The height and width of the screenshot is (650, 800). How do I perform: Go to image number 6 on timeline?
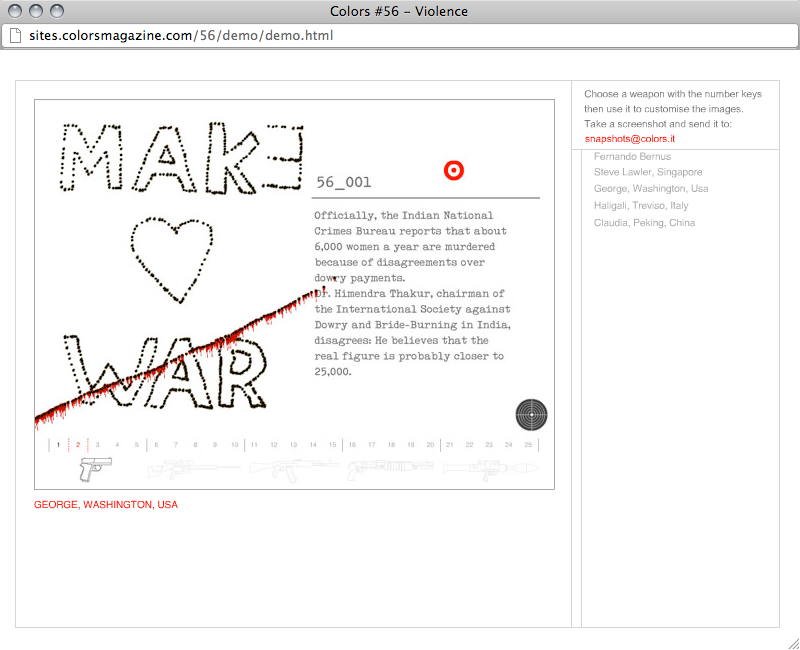click(x=156, y=445)
